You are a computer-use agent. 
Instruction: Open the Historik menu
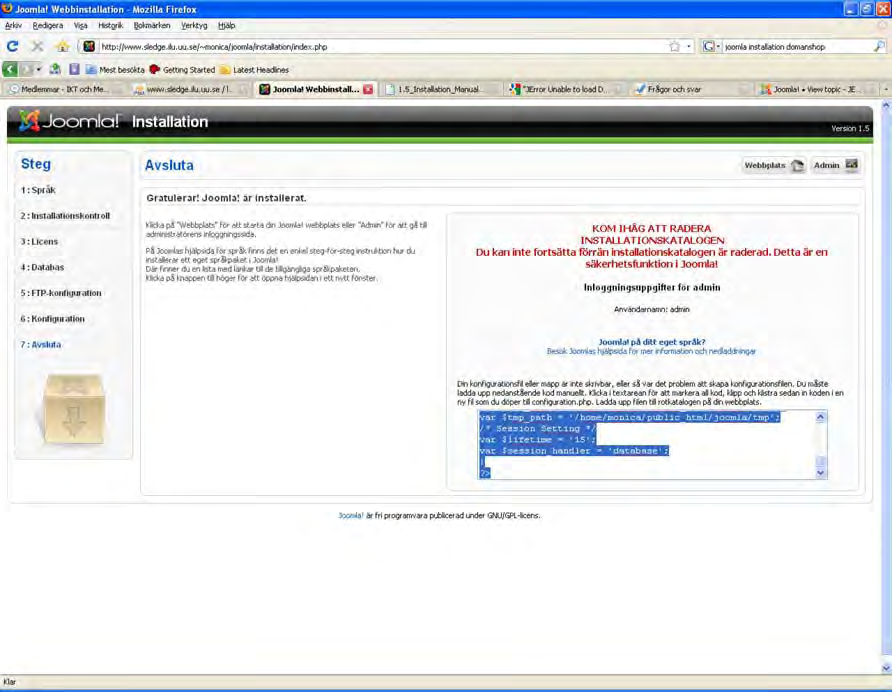[110, 26]
